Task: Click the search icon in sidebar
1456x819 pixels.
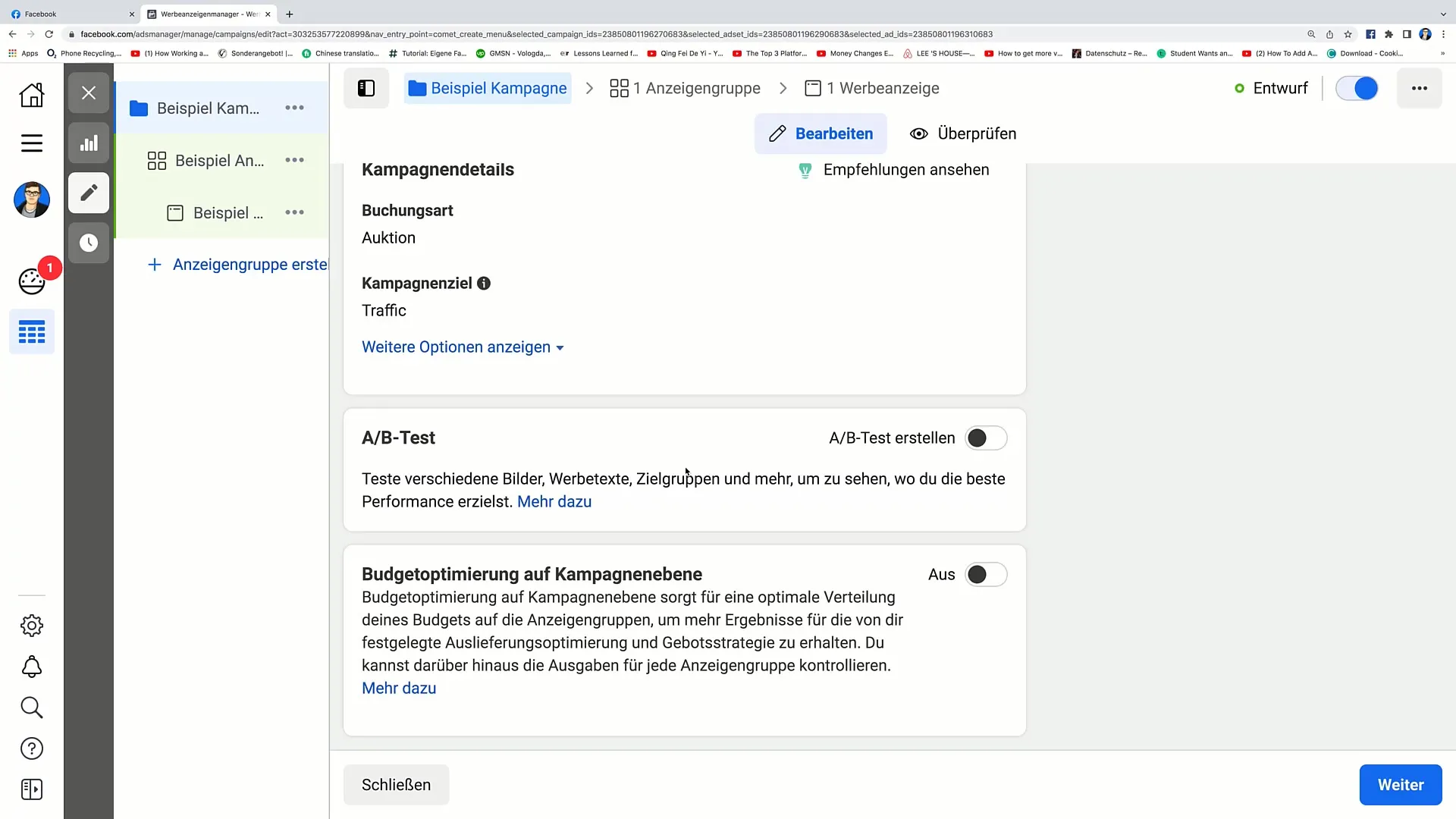Action: 31,707
